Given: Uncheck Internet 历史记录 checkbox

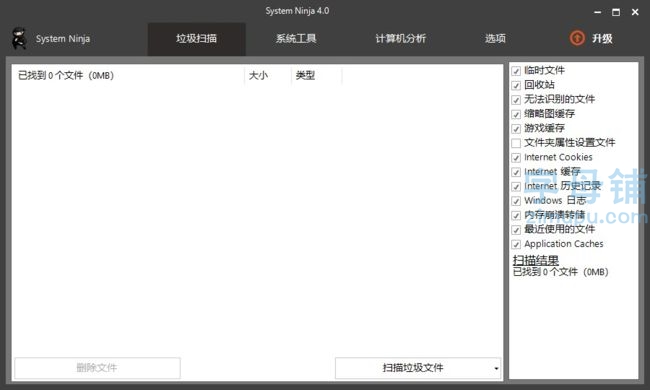Looking at the screenshot, I should pyautogui.click(x=516, y=187).
